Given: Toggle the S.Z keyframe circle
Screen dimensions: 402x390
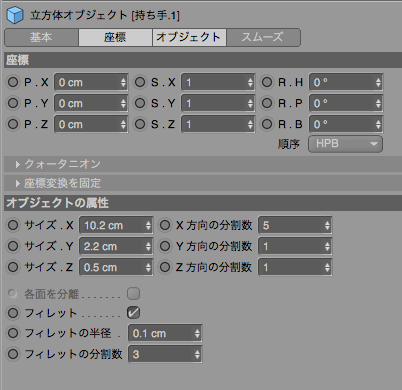Looking at the screenshot, I should (140, 124).
